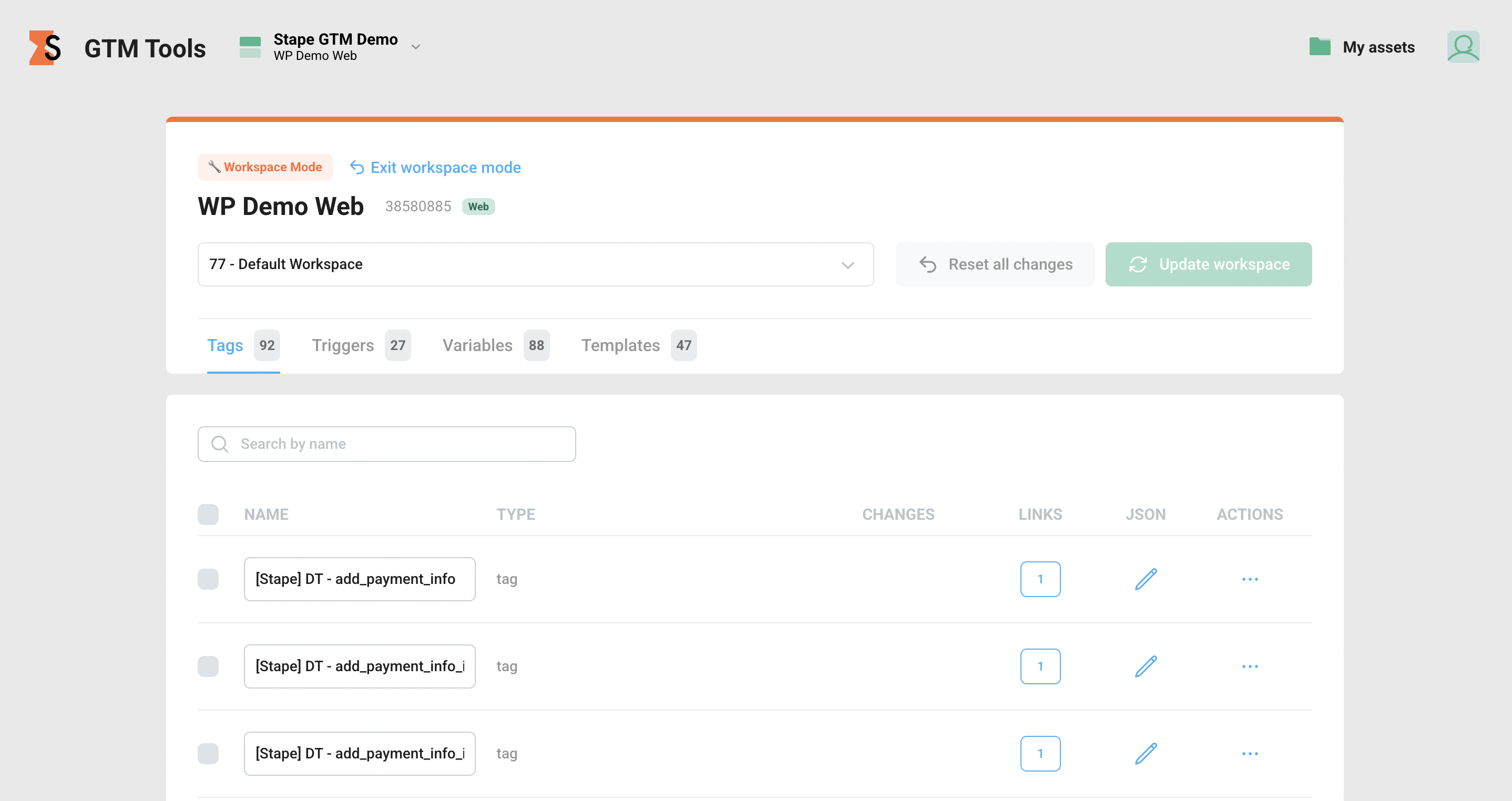Image resolution: width=1512 pixels, height=801 pixels.
Task: Open the actions ellipsis for the add_payment_info row
Action: point(1250,579)
